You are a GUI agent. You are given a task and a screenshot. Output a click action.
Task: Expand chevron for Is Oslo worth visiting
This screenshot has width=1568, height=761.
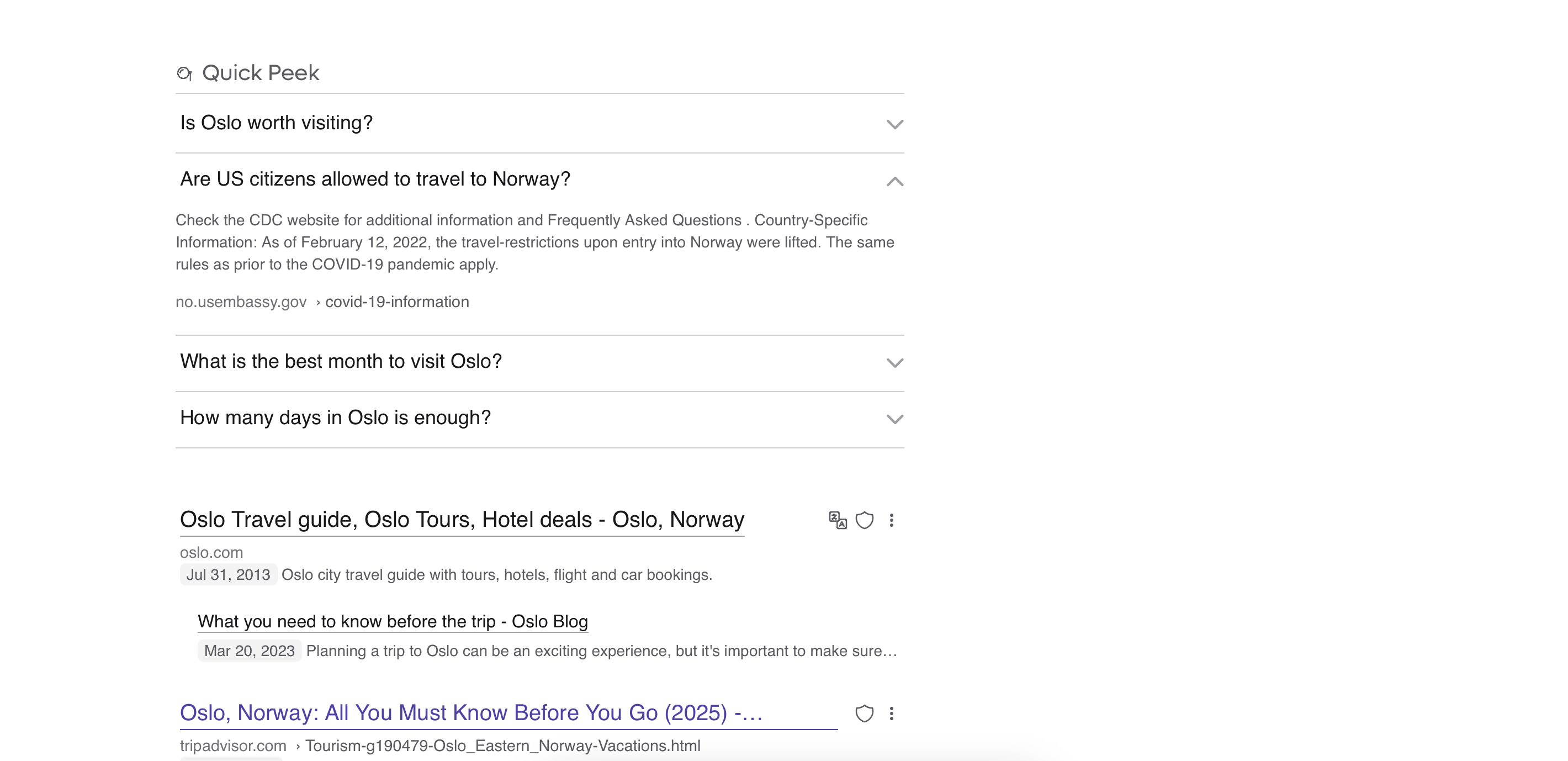click(895, 125)
